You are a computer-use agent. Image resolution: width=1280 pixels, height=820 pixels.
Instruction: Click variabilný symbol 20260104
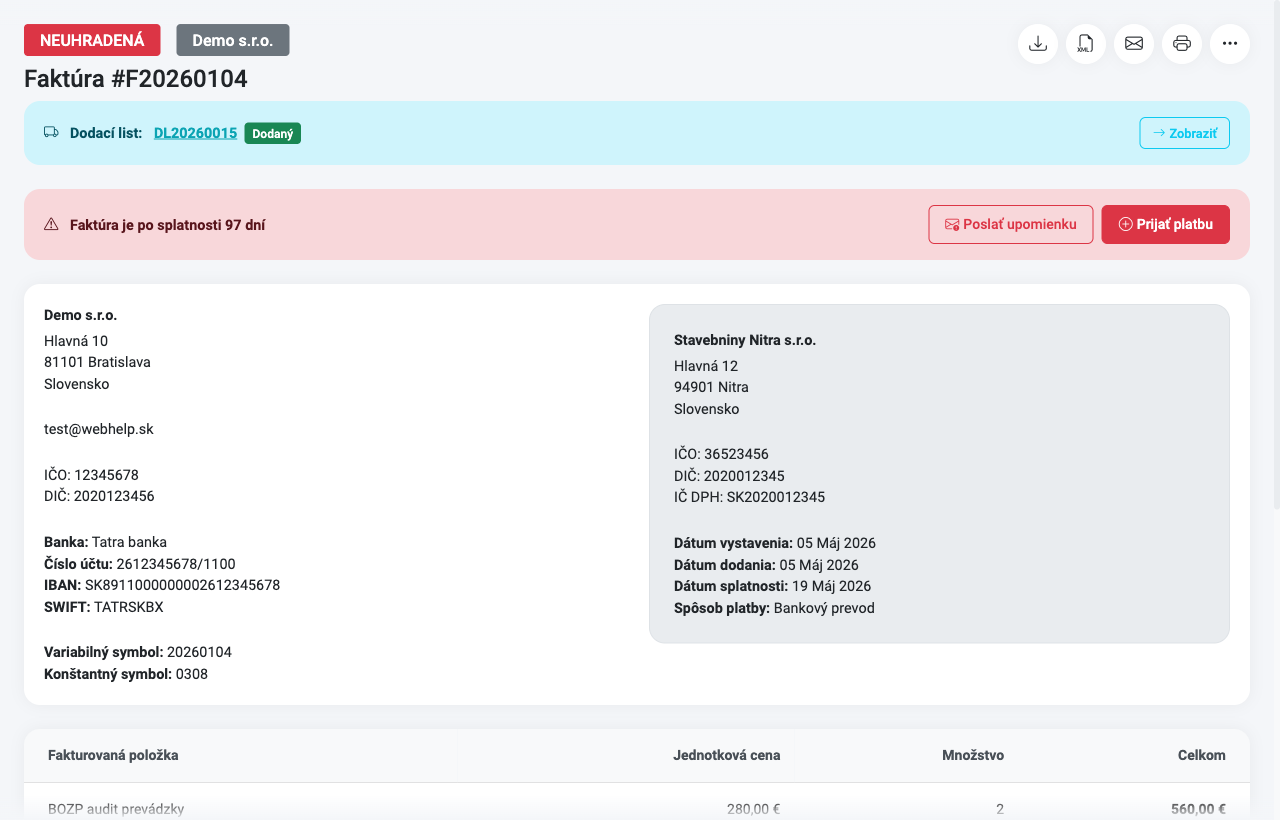click(199, 652)
